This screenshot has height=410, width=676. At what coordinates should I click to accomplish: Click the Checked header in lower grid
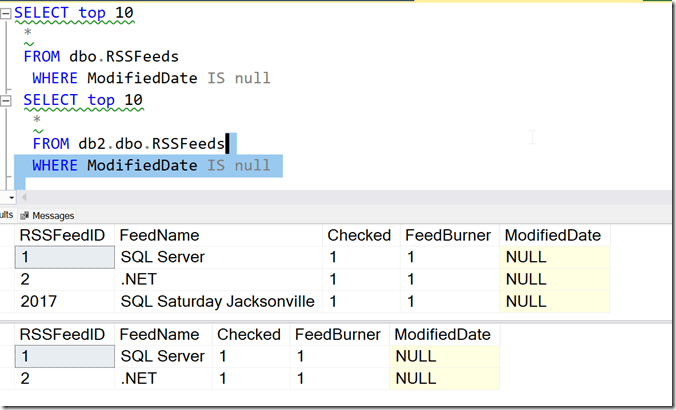[251, 335]
